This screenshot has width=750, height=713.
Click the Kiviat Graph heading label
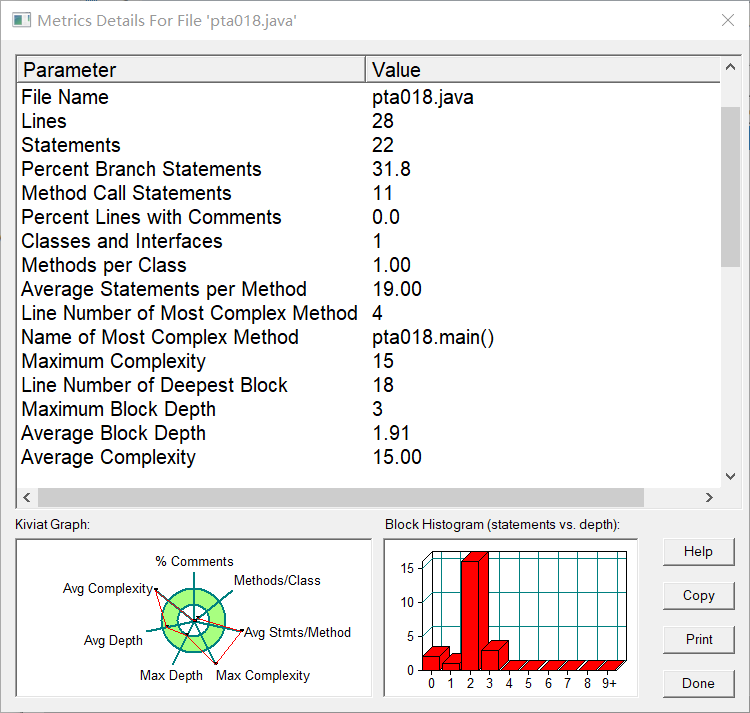[52, 525]
